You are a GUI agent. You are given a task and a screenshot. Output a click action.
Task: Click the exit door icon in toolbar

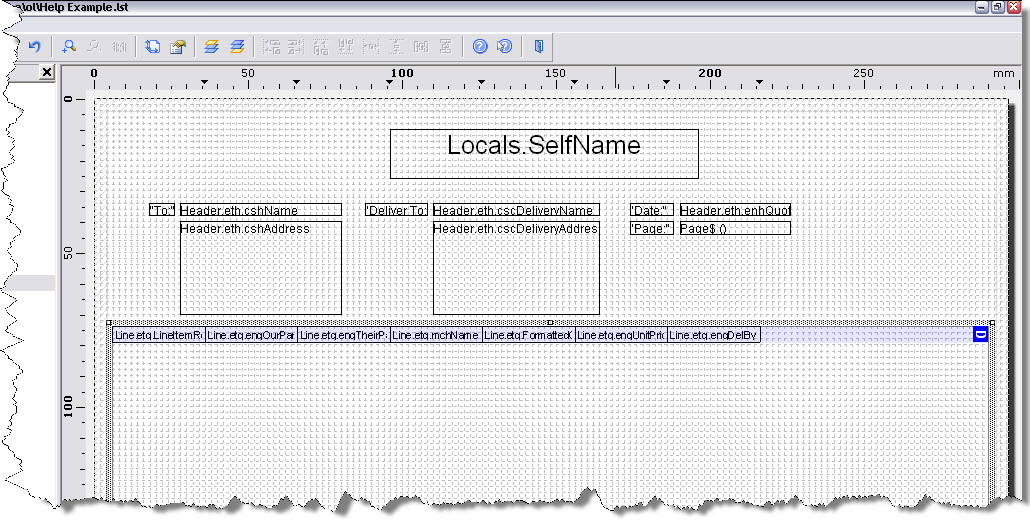click(x=538, y=47)
